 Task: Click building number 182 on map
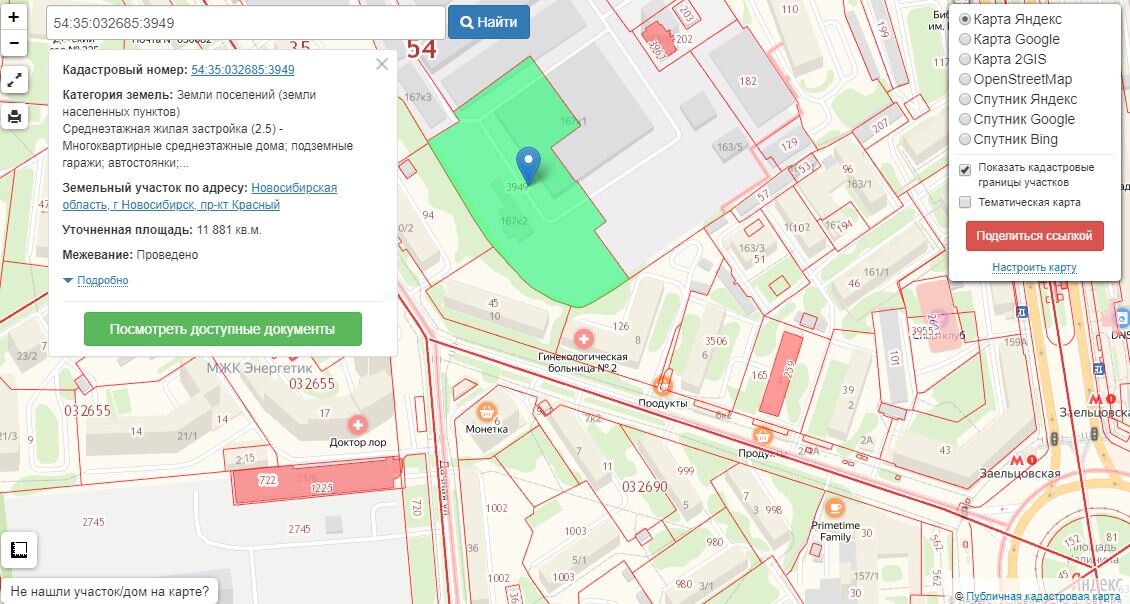[748, 81]
